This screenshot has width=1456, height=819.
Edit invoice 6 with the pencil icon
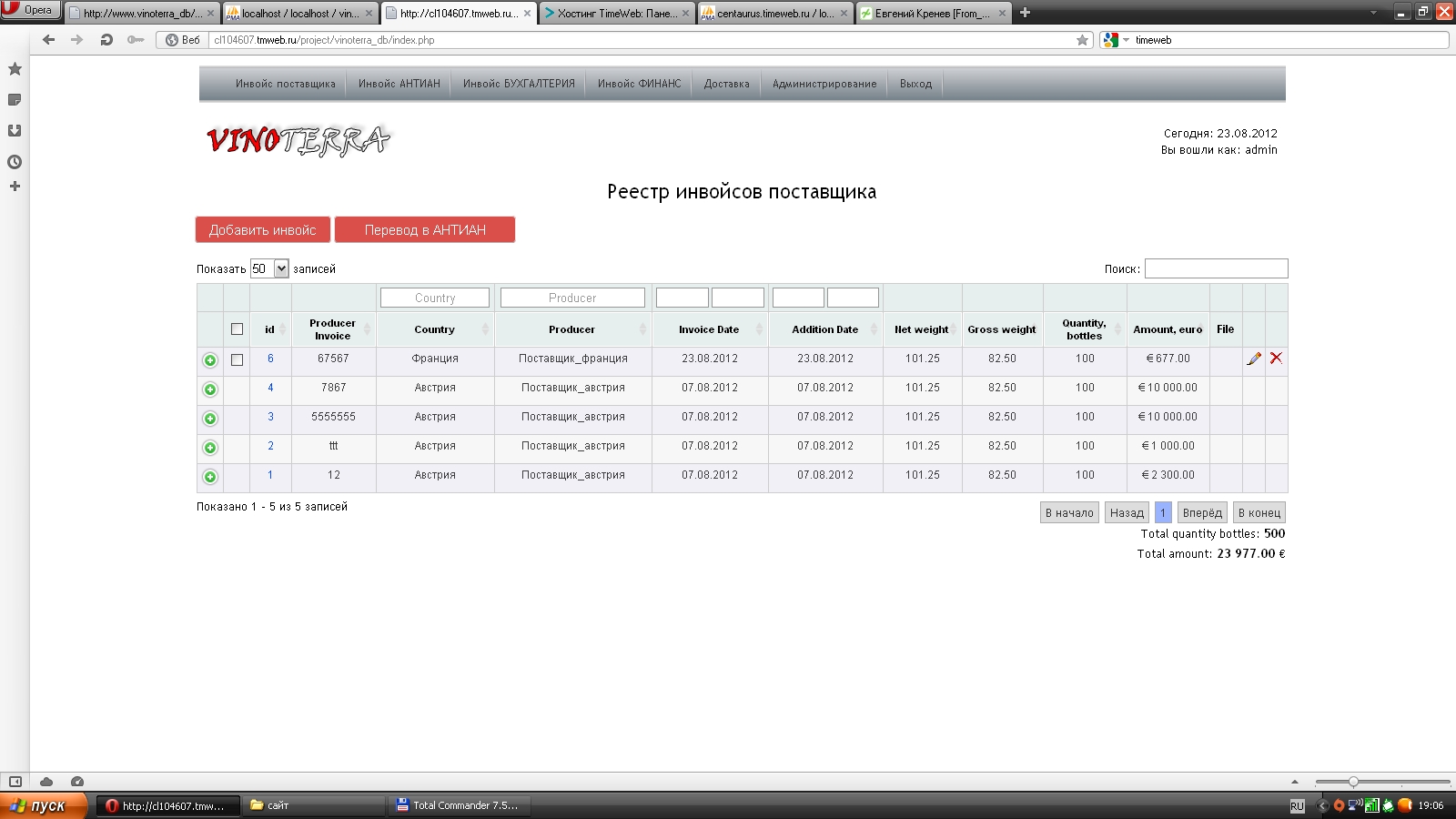point(1254,359)
